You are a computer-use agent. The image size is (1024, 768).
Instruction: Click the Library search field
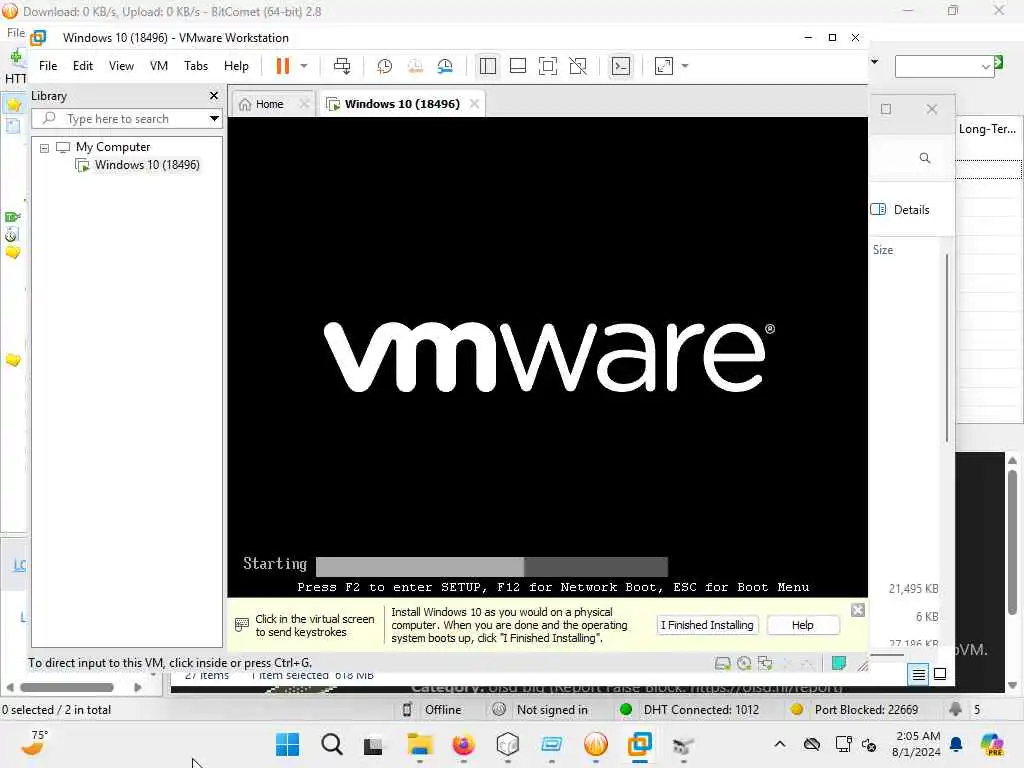click(121, 119)
